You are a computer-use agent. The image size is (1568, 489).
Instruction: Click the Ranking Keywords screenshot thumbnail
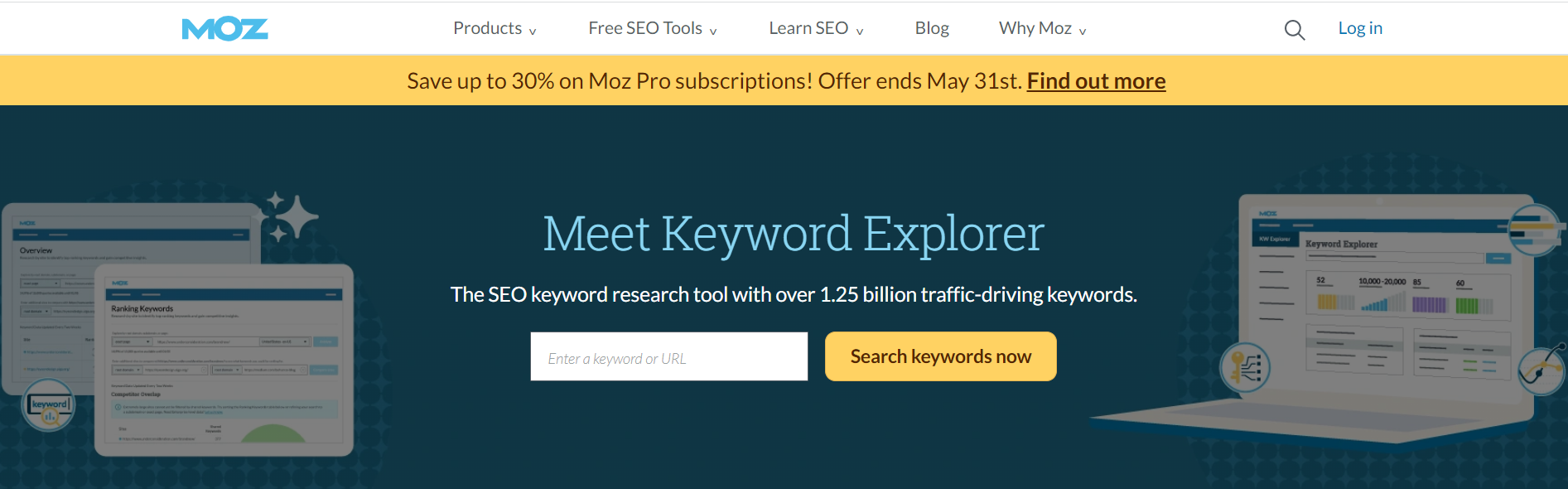[x=224, y=361]
